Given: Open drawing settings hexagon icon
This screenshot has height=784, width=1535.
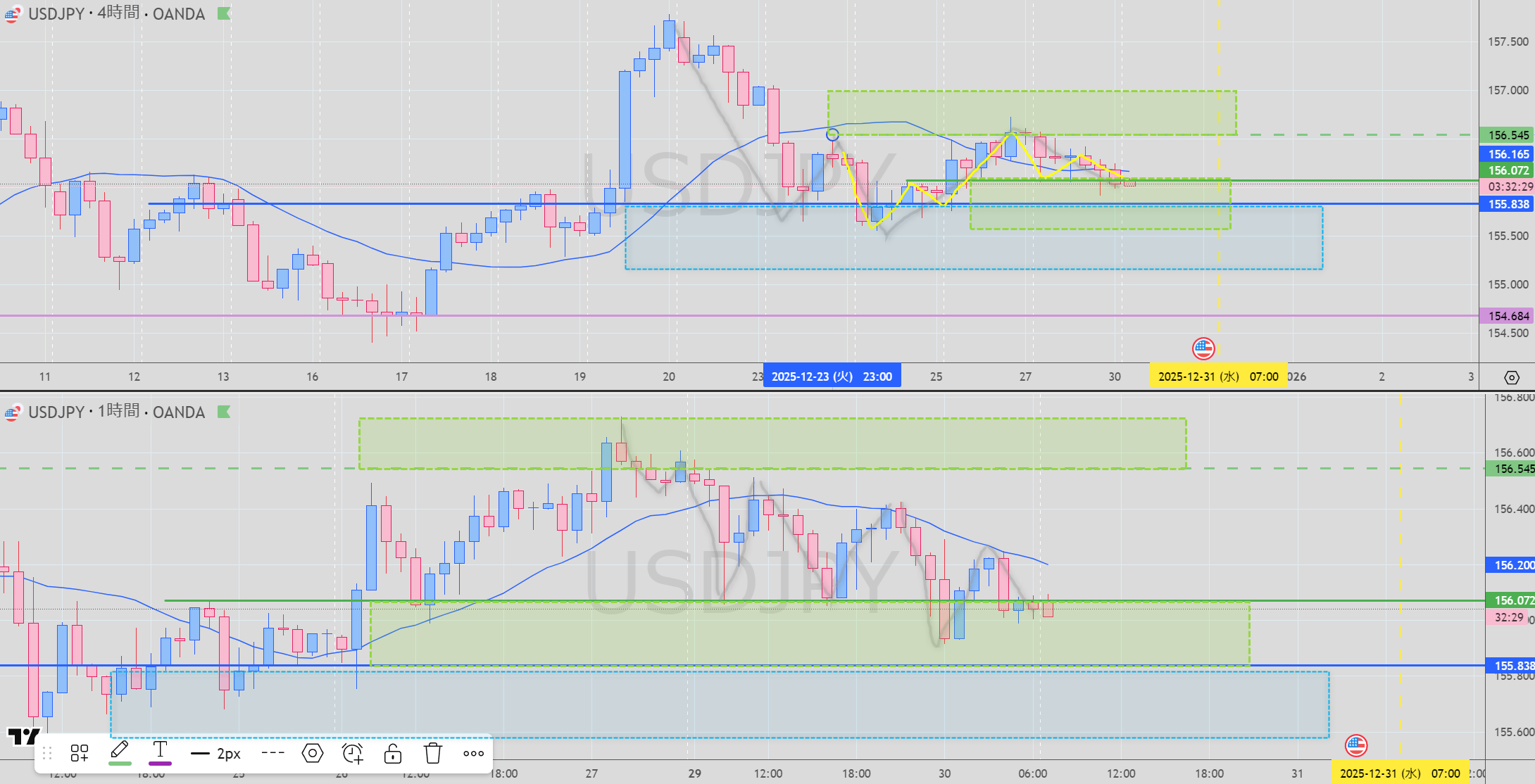Looking at the screenshot, I should [312, 753].
